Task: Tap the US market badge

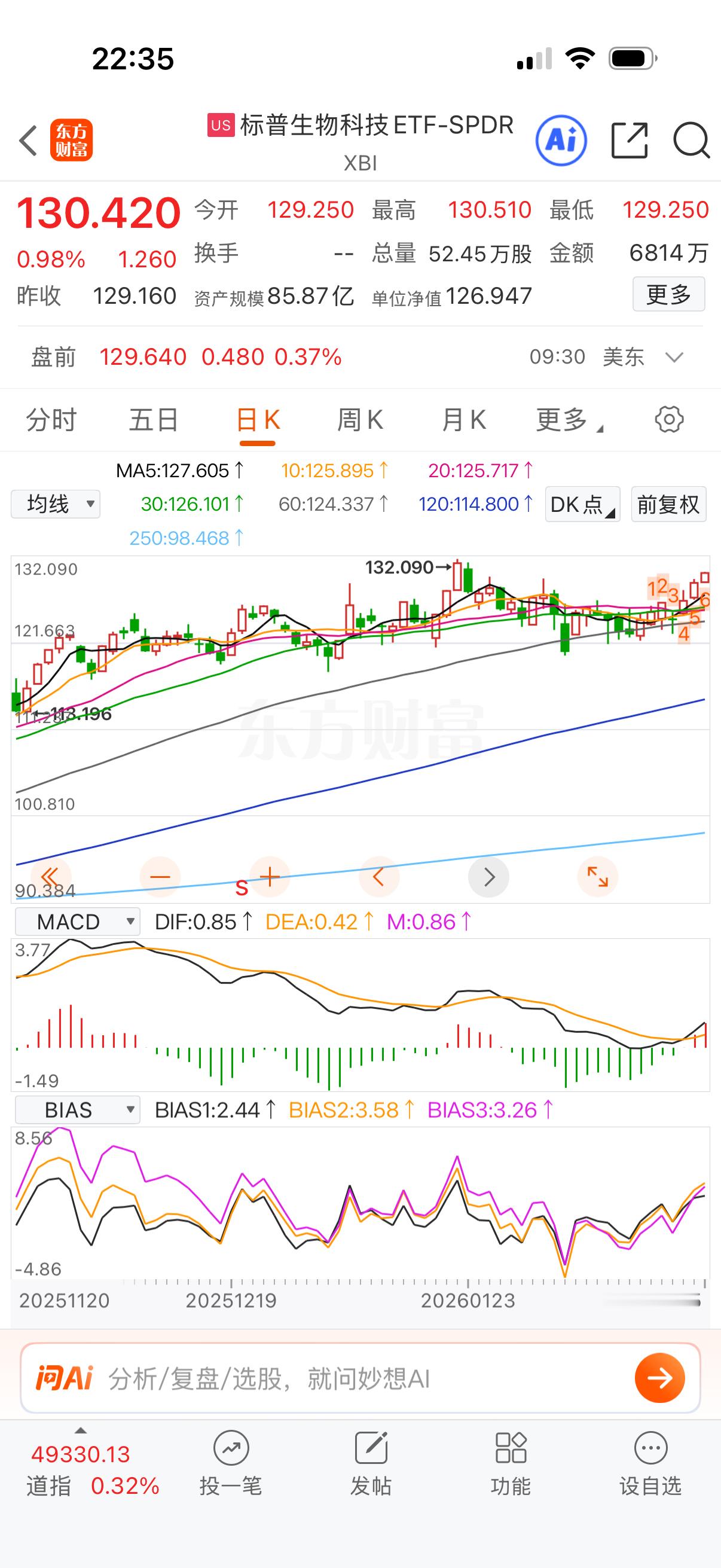Action: click(x=221, y=125)
